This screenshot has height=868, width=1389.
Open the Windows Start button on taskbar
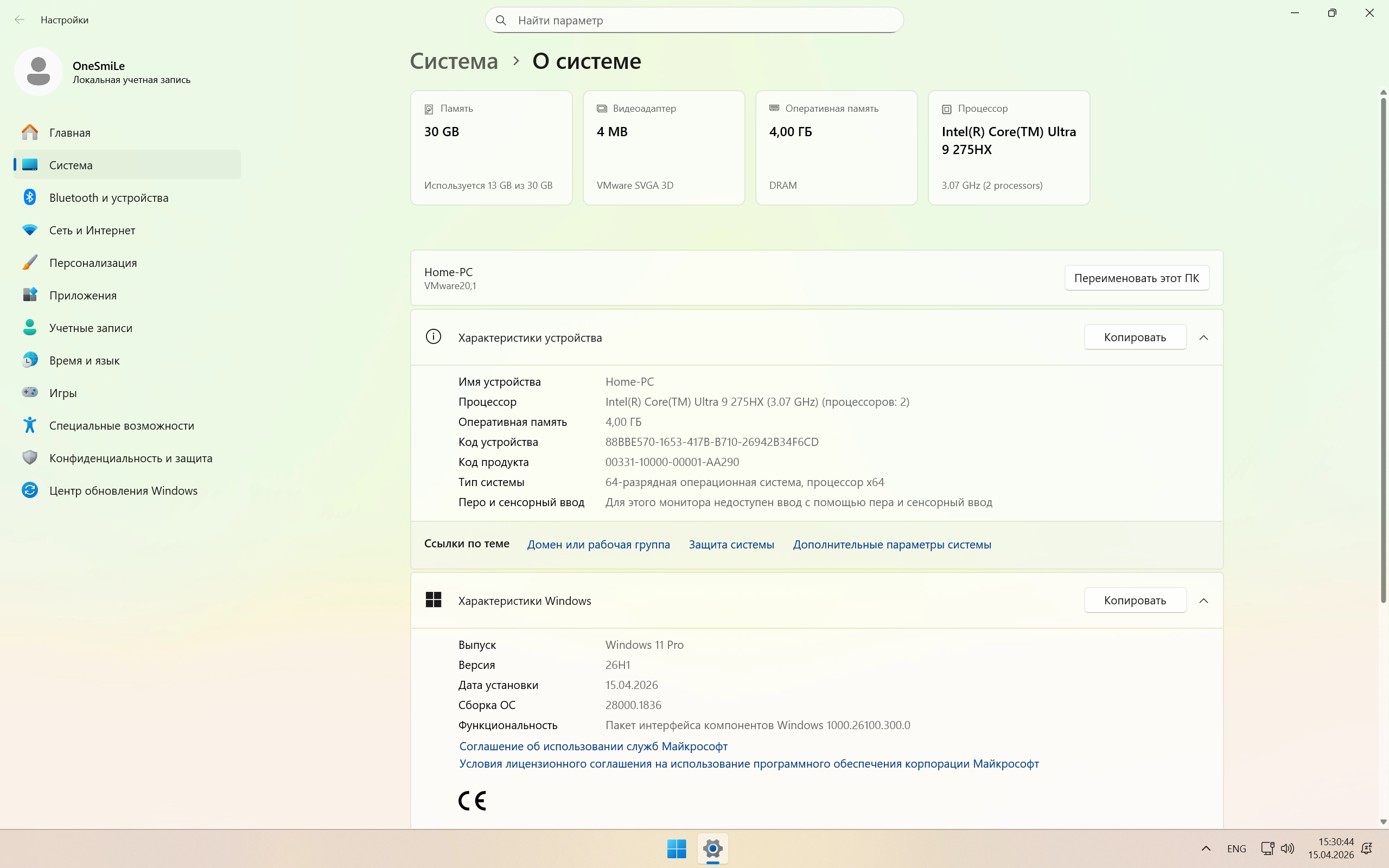676,848
